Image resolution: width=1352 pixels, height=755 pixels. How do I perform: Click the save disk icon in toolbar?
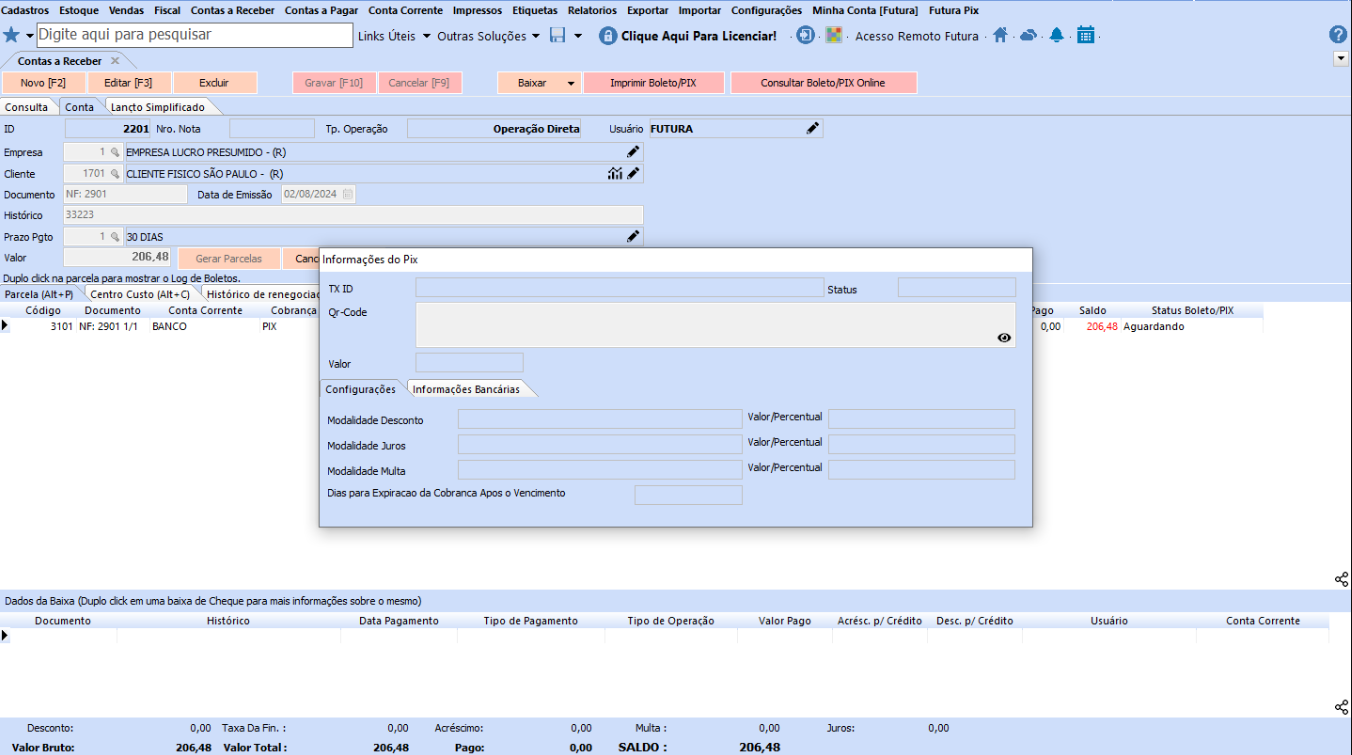point(558,35)
